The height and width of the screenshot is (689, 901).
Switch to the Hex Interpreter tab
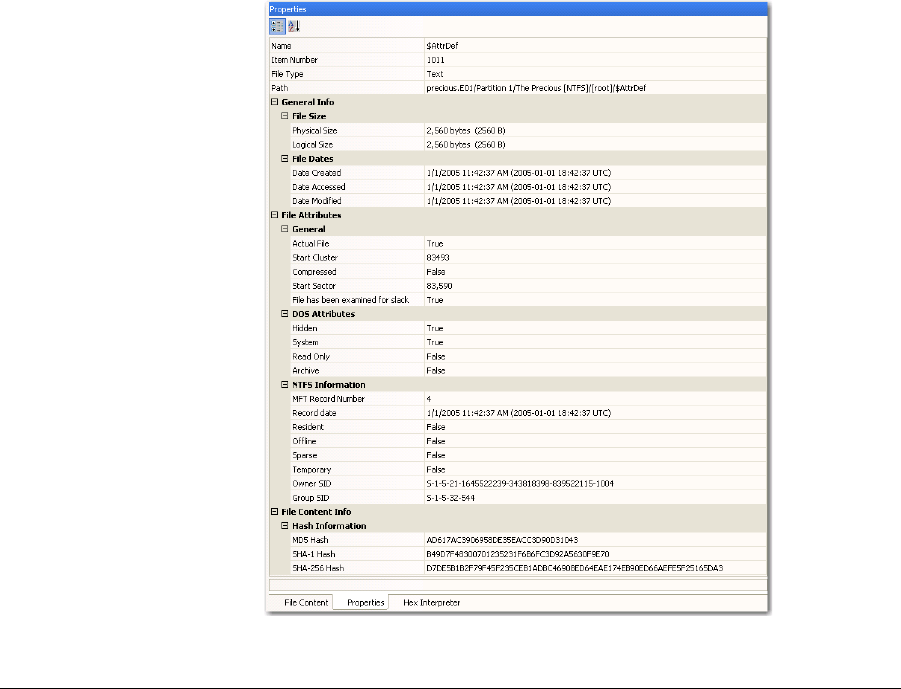coord(432,603)
